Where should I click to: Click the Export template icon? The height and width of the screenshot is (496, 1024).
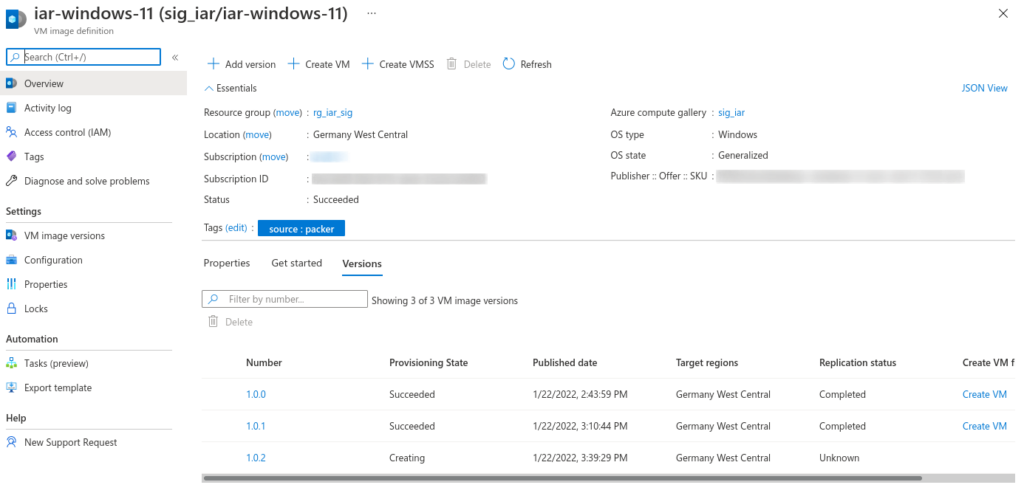(x=11, y=387)
